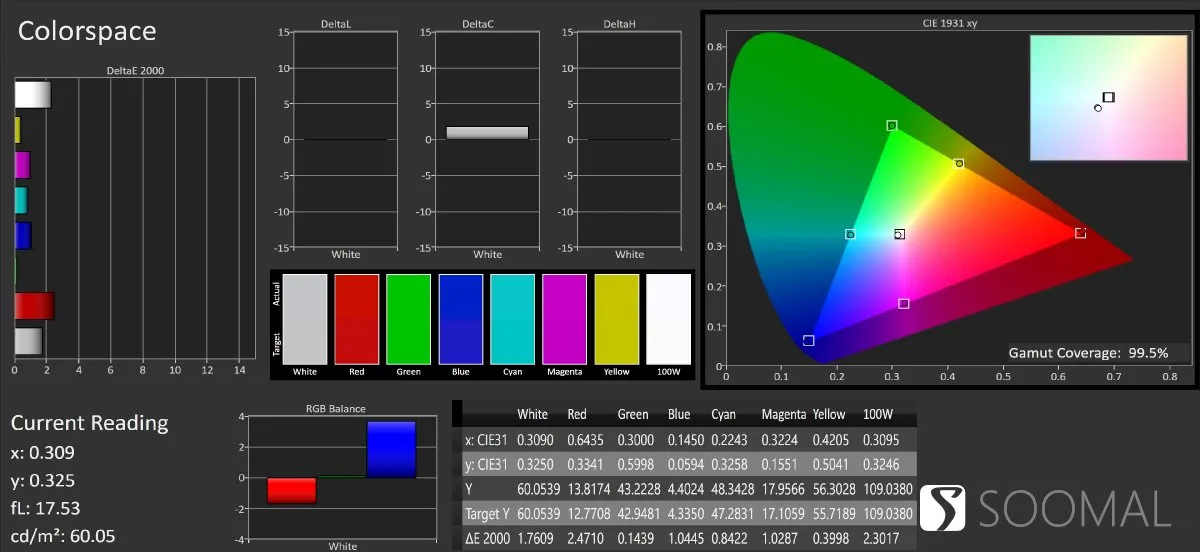Click the White ΔE 2000 value 1.7609

534,539
